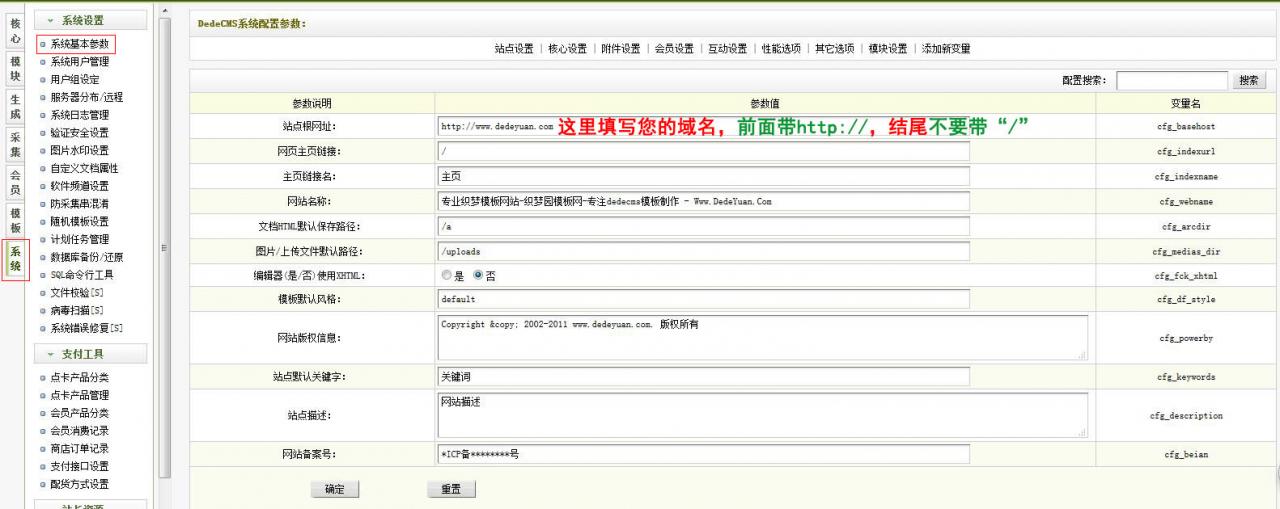The image size is (1280, 509).
Task: Switch to the 核心设置 tab
Action: tap(568, 49)
